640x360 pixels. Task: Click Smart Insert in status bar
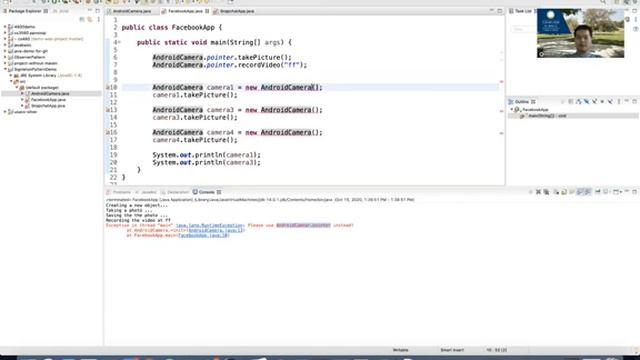pos(452,350)
